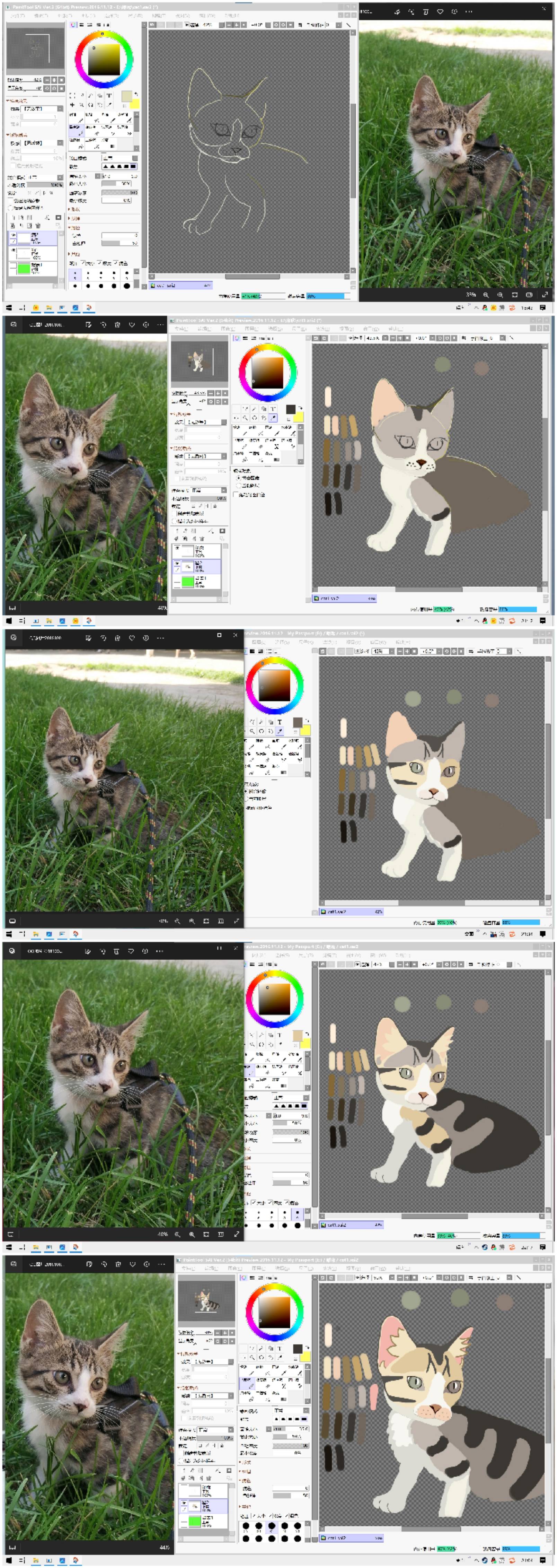557x1568 pixels.
Task: Click swap-colors arrow beside swatches in line-art window
Action: click(135, 94)
